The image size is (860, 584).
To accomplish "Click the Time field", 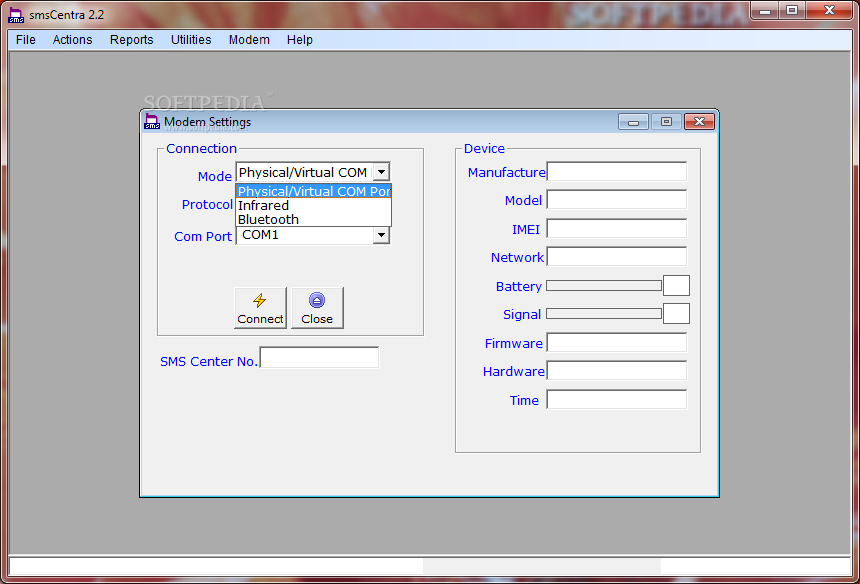I will click(616, 400).
